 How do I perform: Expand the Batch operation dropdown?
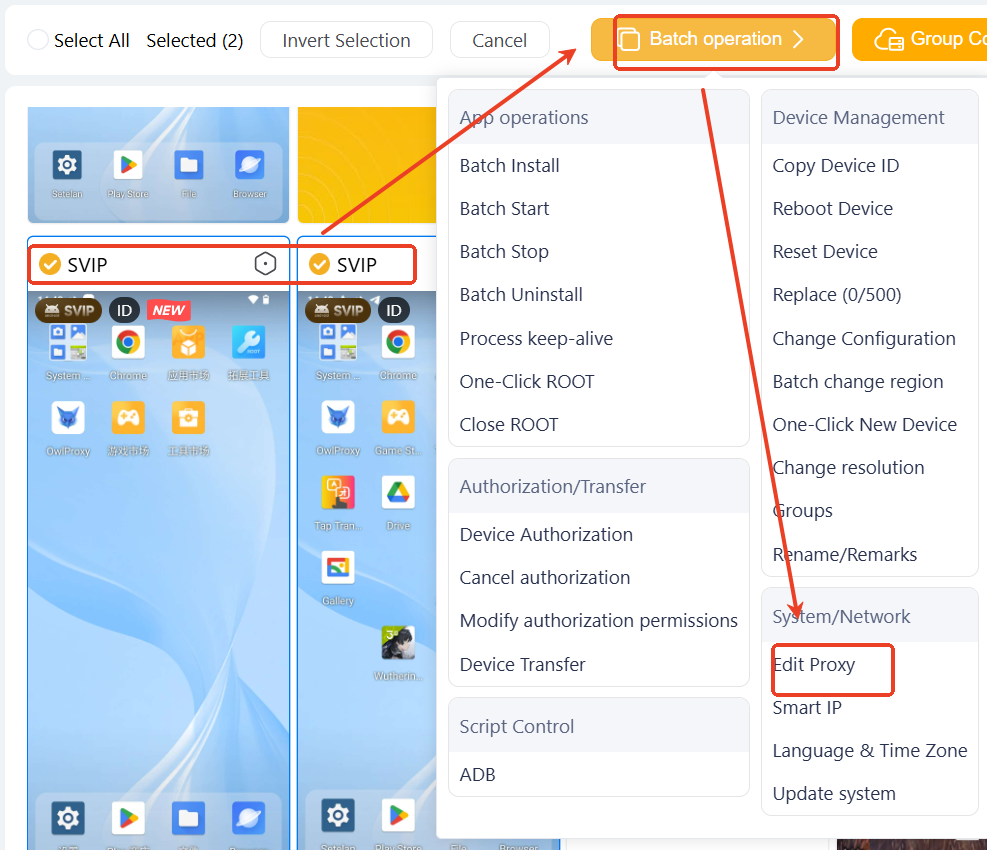pyautogui.click(x=714, y=40)
